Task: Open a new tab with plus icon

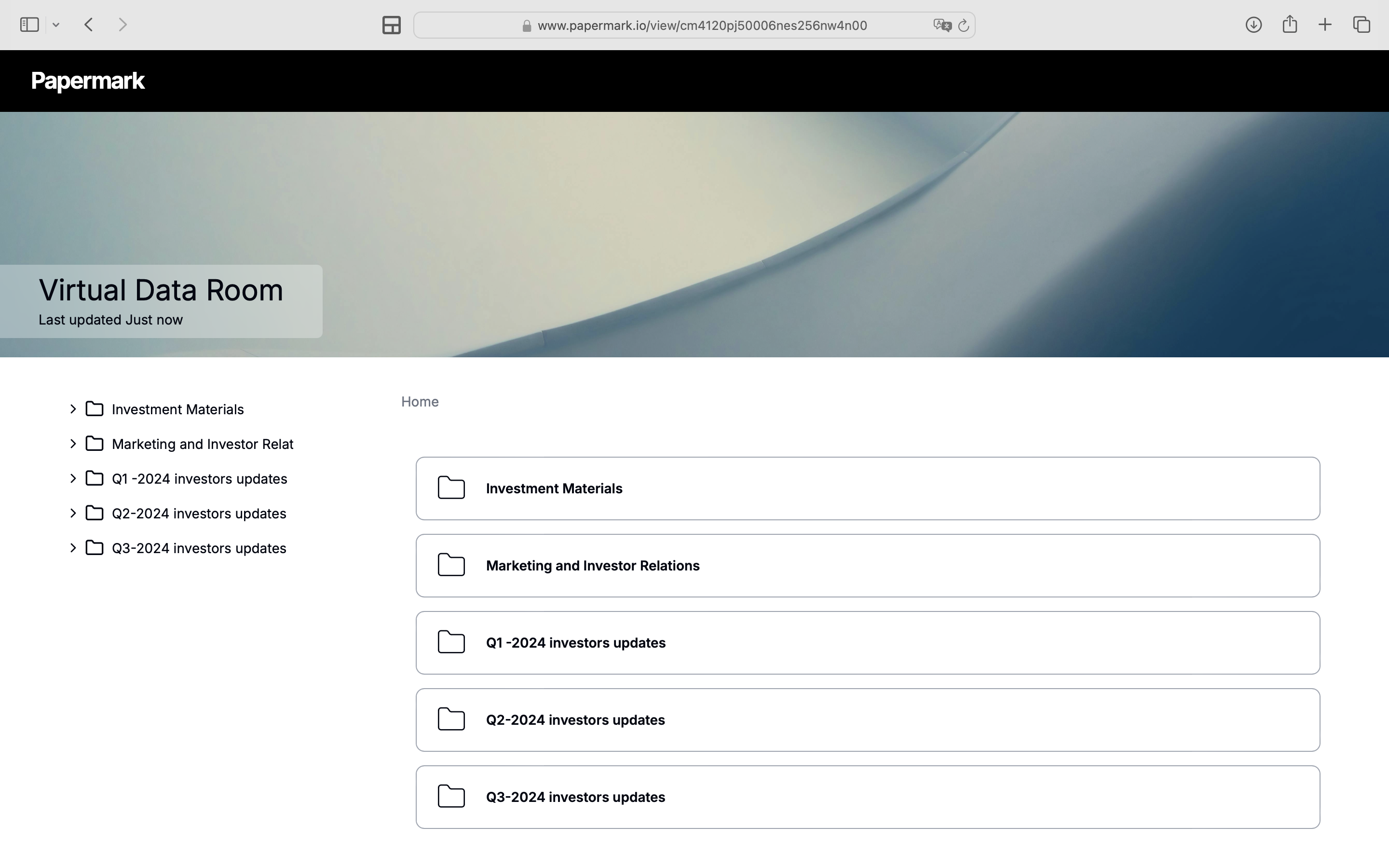Action: pos(1325,25)
